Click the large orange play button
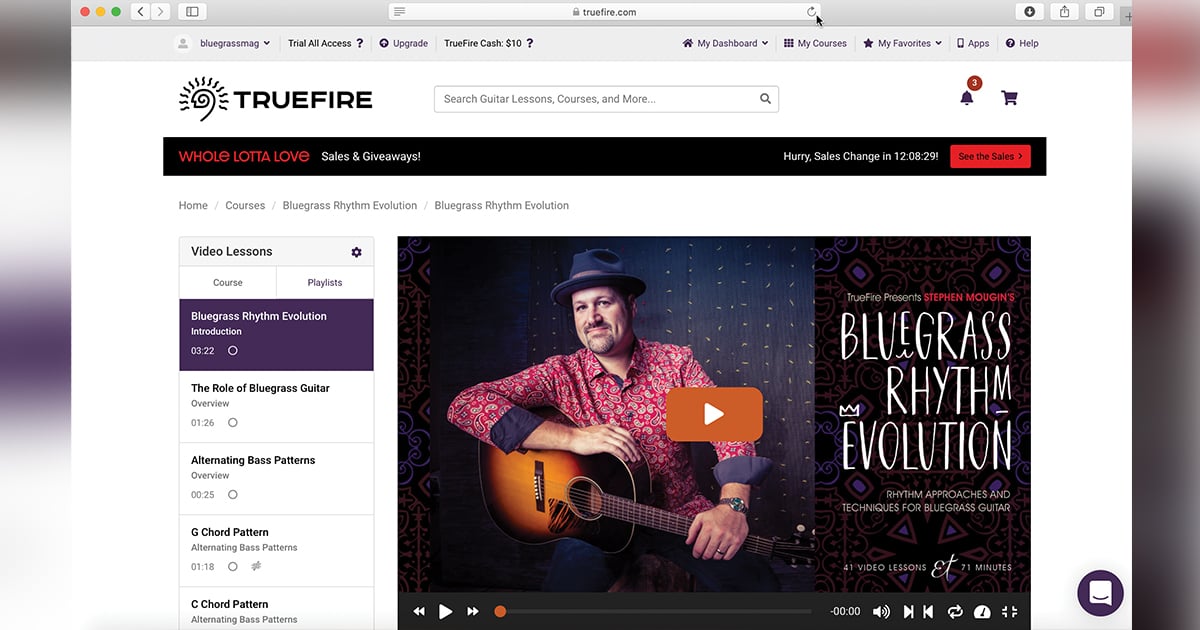Image resolution: width=1200 pixels, height=630 pixels. click(x=714, y=414)
